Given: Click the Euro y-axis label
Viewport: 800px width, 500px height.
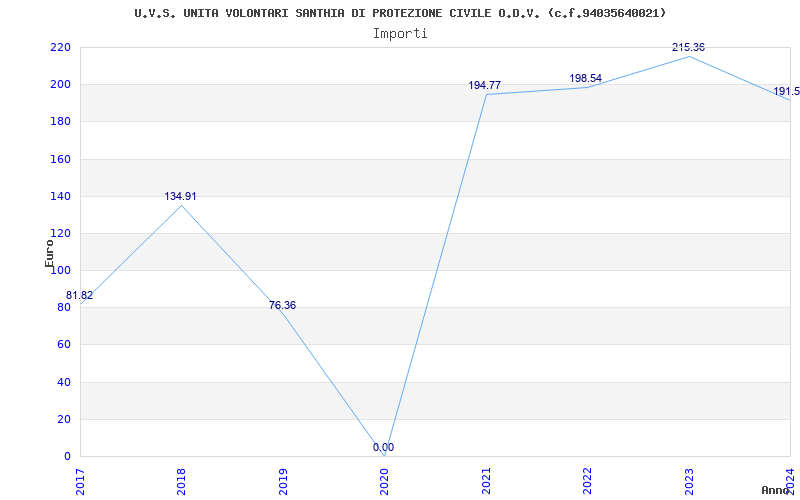Looking at the screenshot, I should pos(49,253).
